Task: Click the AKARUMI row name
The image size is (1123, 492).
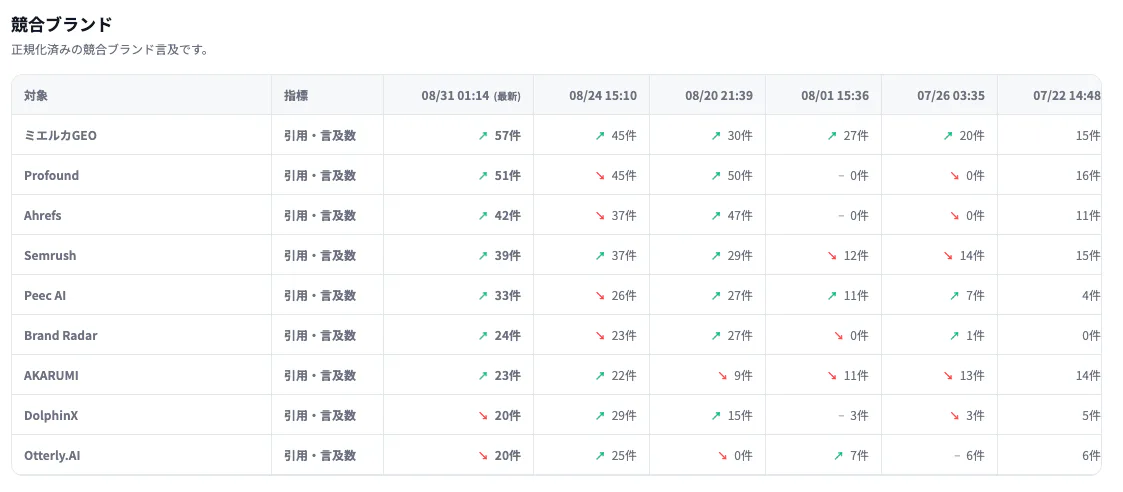Action: point(51,375)
